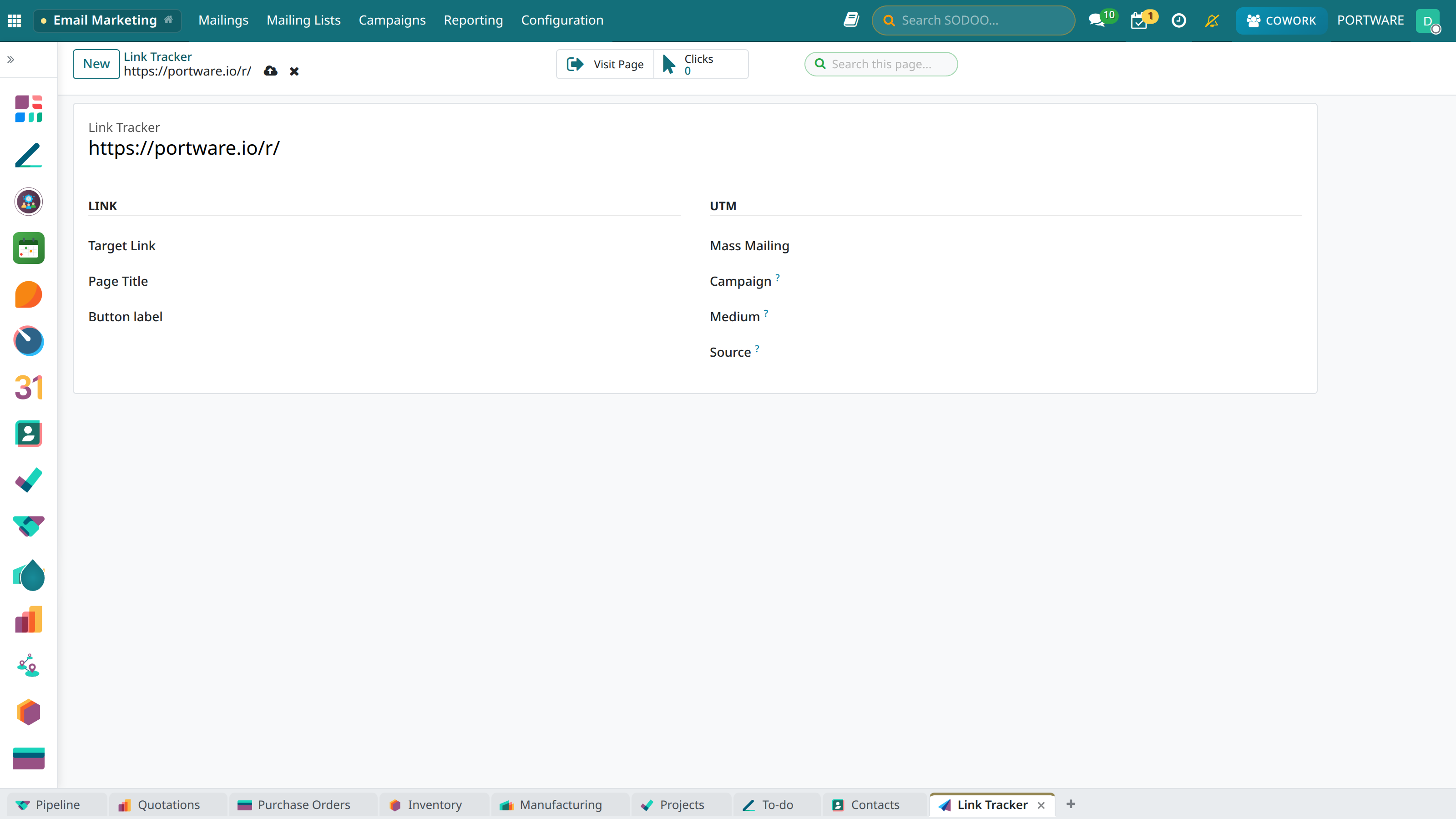
Task: Open the Contacts icon in sidebar
Action: pyautogui.click(x=28, y=434)
